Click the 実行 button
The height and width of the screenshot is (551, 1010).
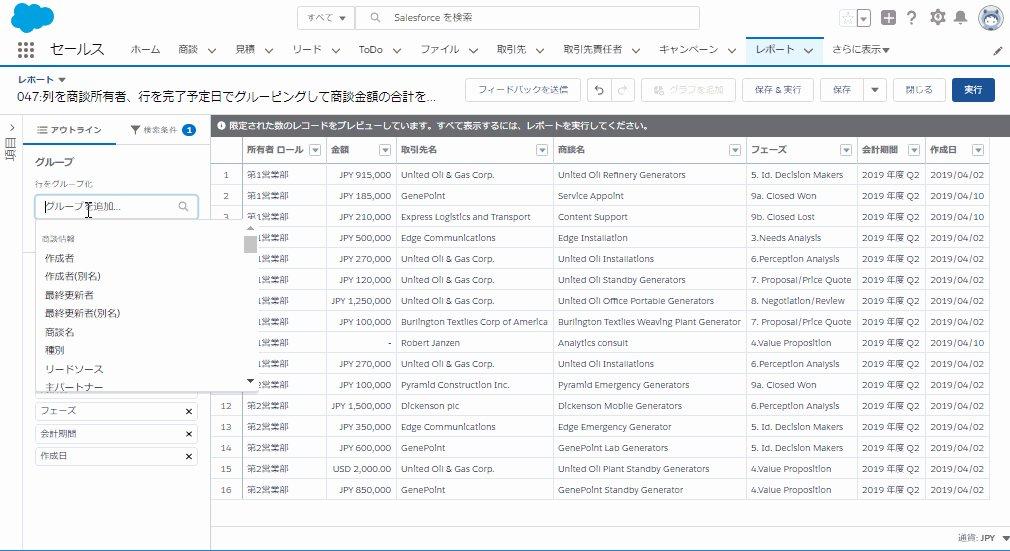pos(973,90)
